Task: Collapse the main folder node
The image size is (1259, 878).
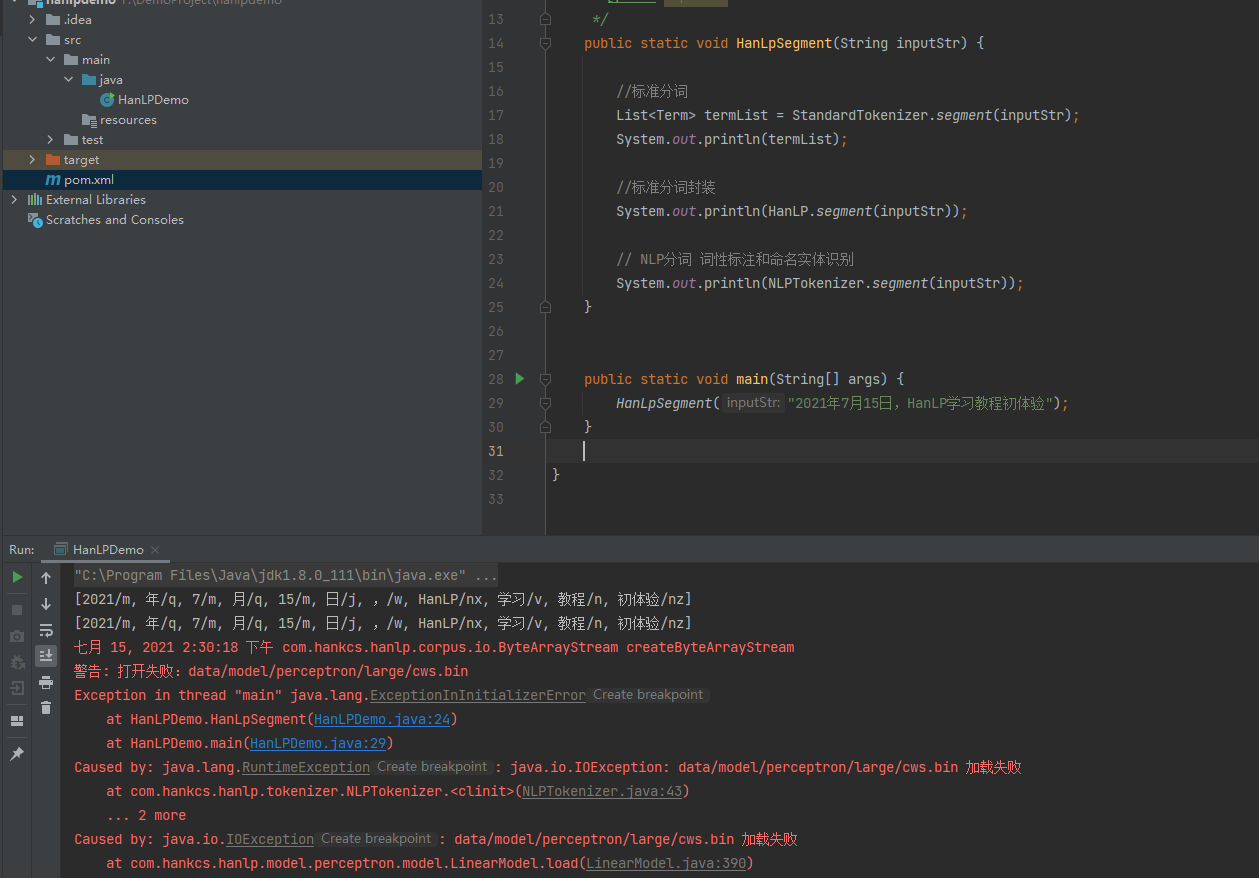Action: [50, 60]
